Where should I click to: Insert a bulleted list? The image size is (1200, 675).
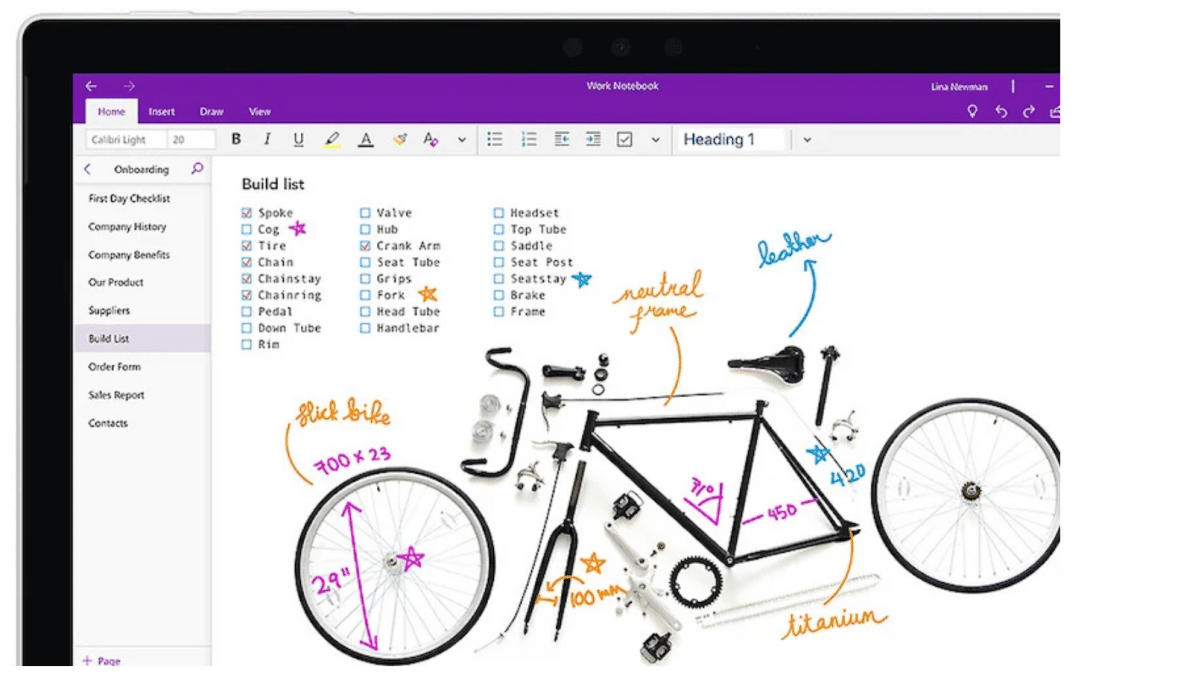tap(494, 140)
